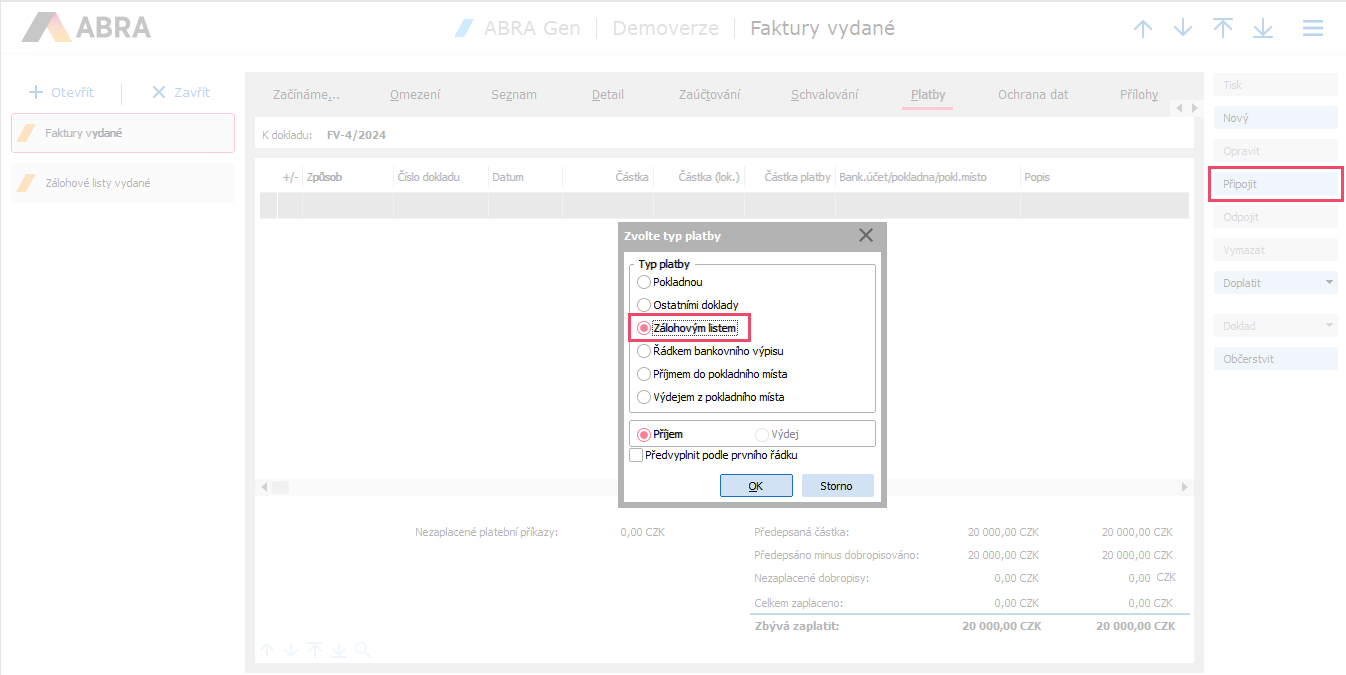Screen dimensions: 1346x675
Task: Expand the Doplatit dropdown arrow
Action: point(1329,283)
